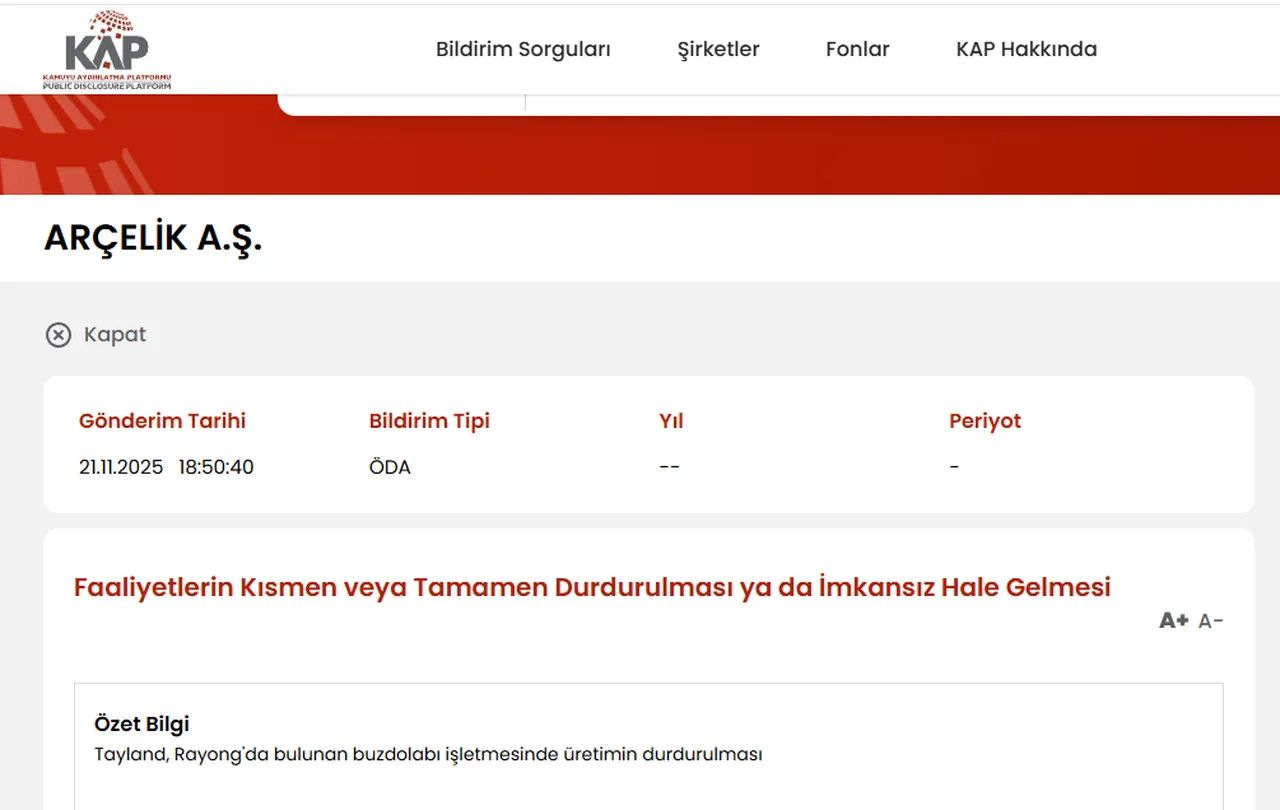Click the gray A- font size control
Screen dimensions: 1280x810
pyautogui.click(x=1209, y=621)
